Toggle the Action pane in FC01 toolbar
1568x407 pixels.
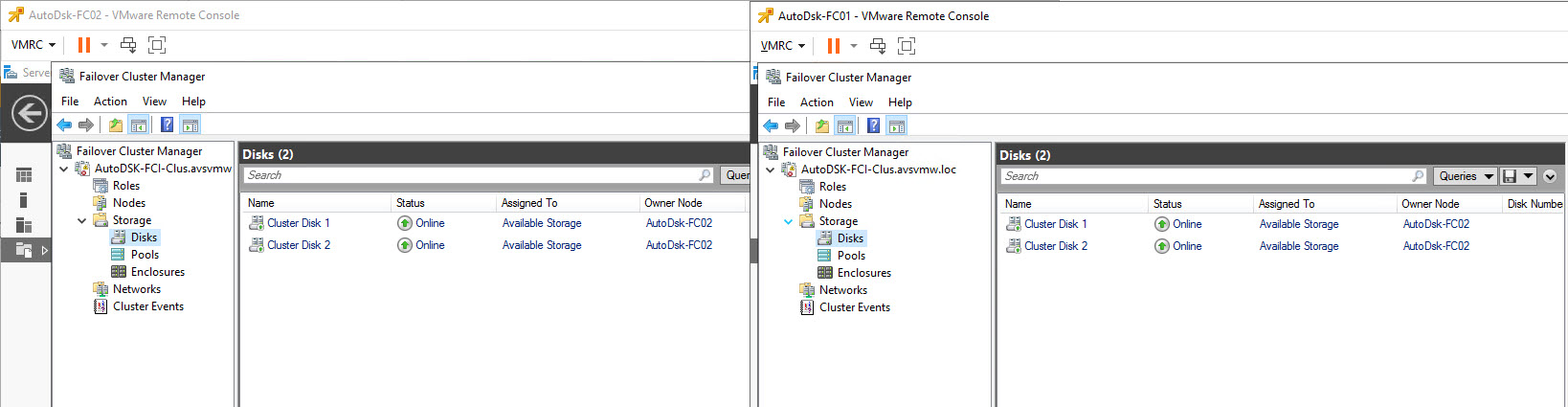point(896,125)
